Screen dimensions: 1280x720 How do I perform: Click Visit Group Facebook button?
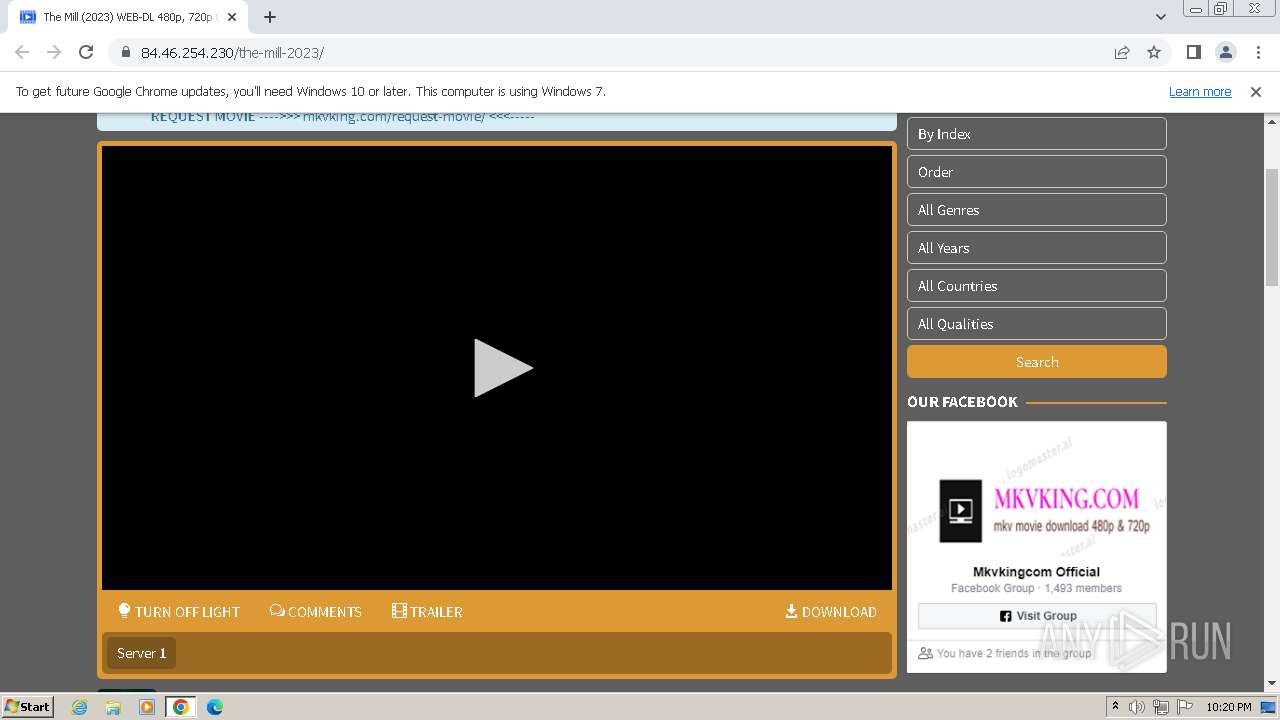(x=1037, y=616)
